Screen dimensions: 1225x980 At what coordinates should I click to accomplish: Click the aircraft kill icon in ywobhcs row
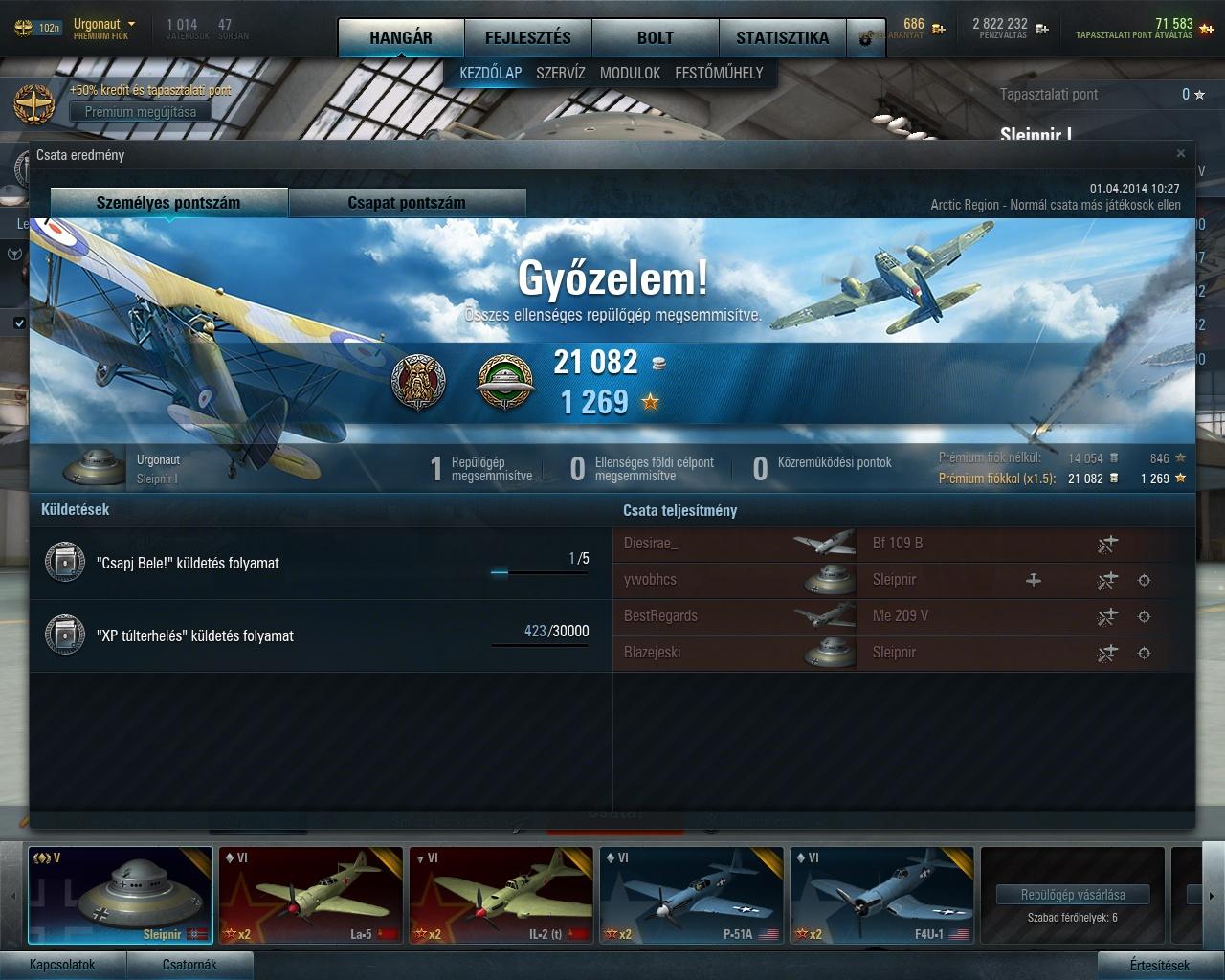point(1034,580)
